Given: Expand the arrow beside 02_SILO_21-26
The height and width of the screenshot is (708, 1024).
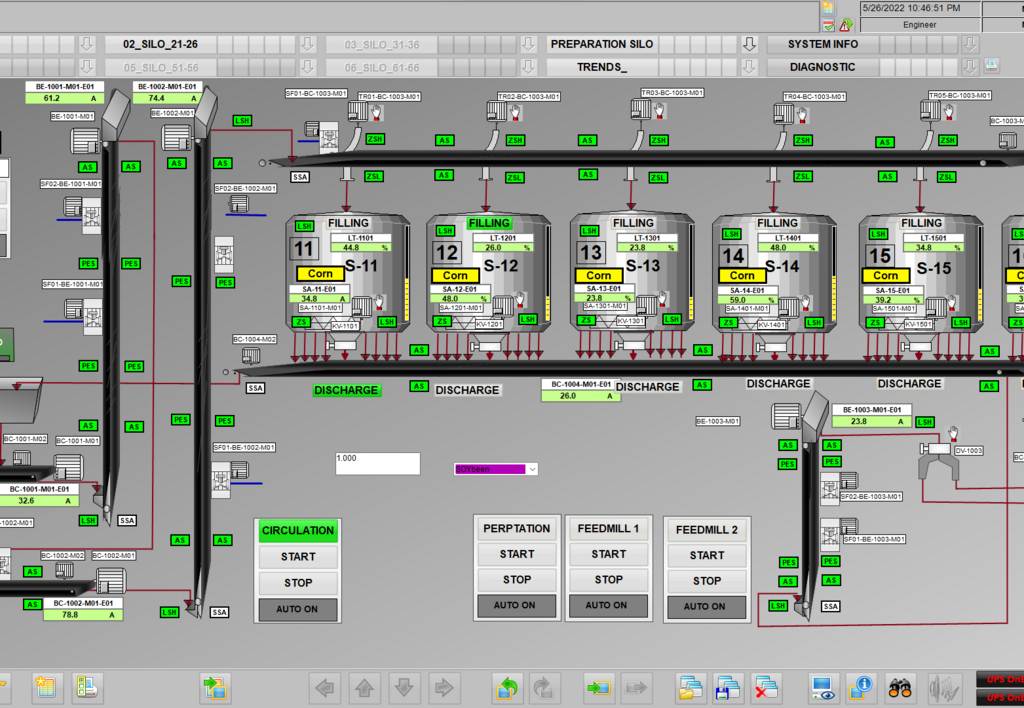Looking at the screenshot, I should pos(307,45).
